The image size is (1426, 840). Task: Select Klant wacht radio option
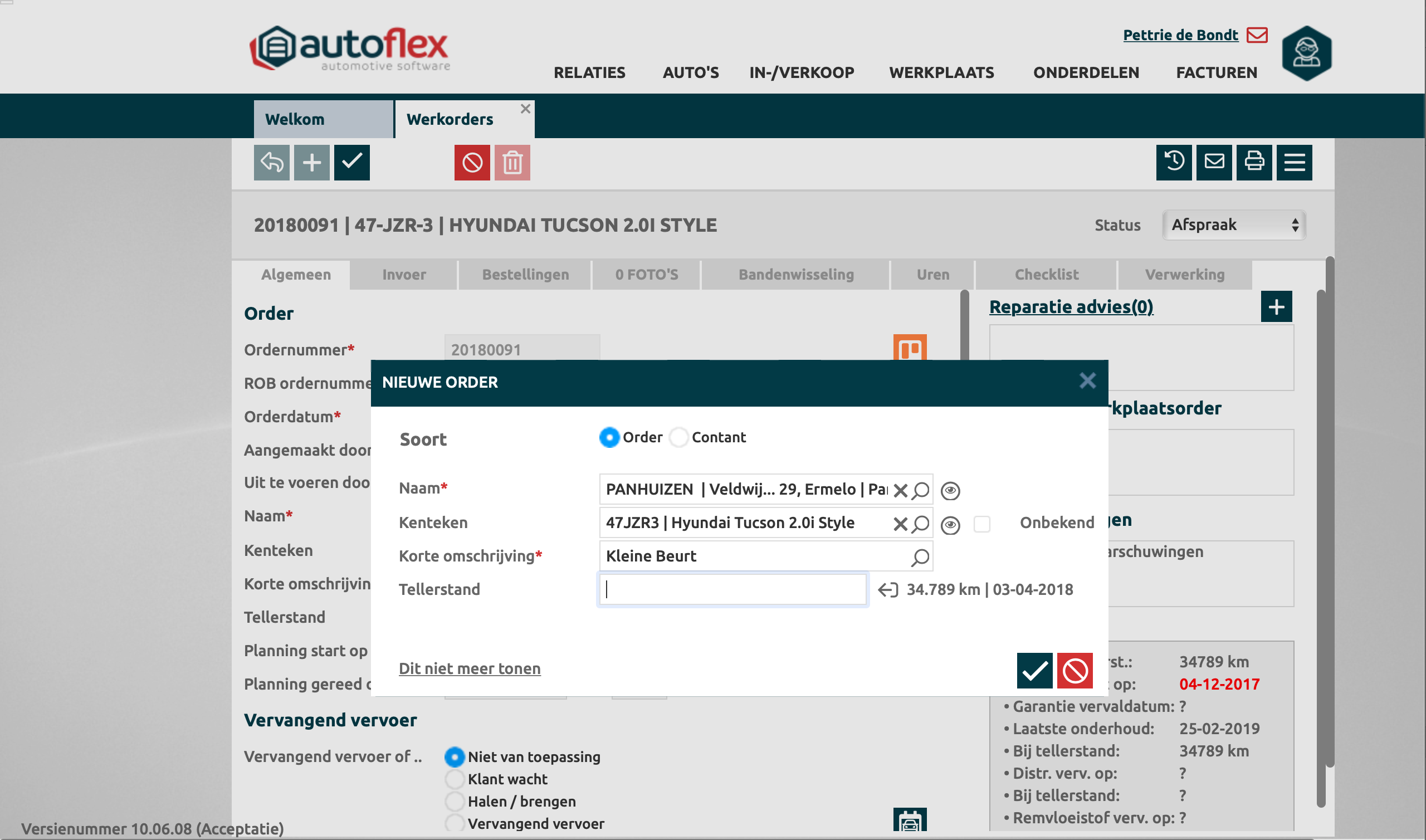point(455,779)
